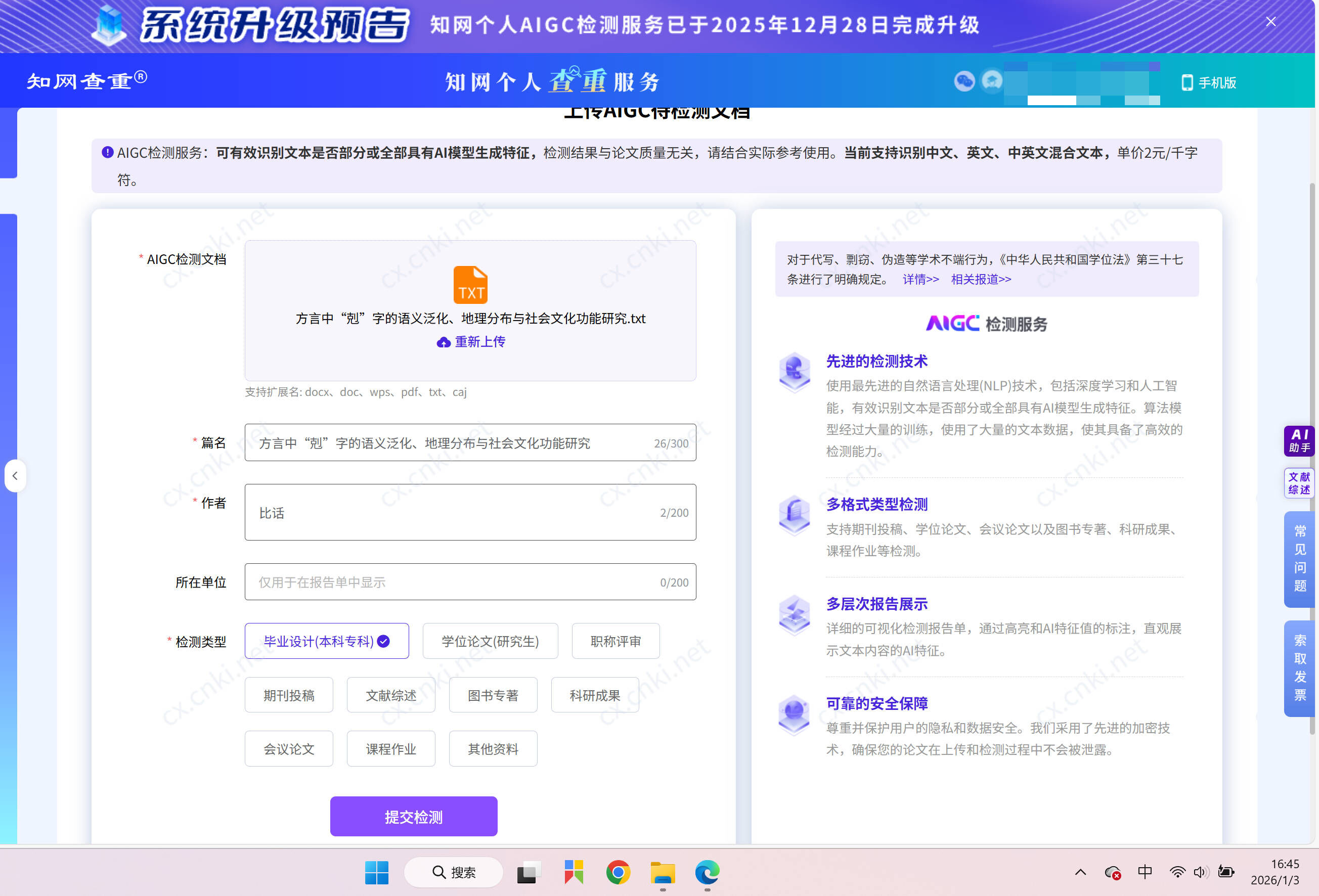Click the graduation cap account icon top right
1319x896 pixels.
click(992, 81)
